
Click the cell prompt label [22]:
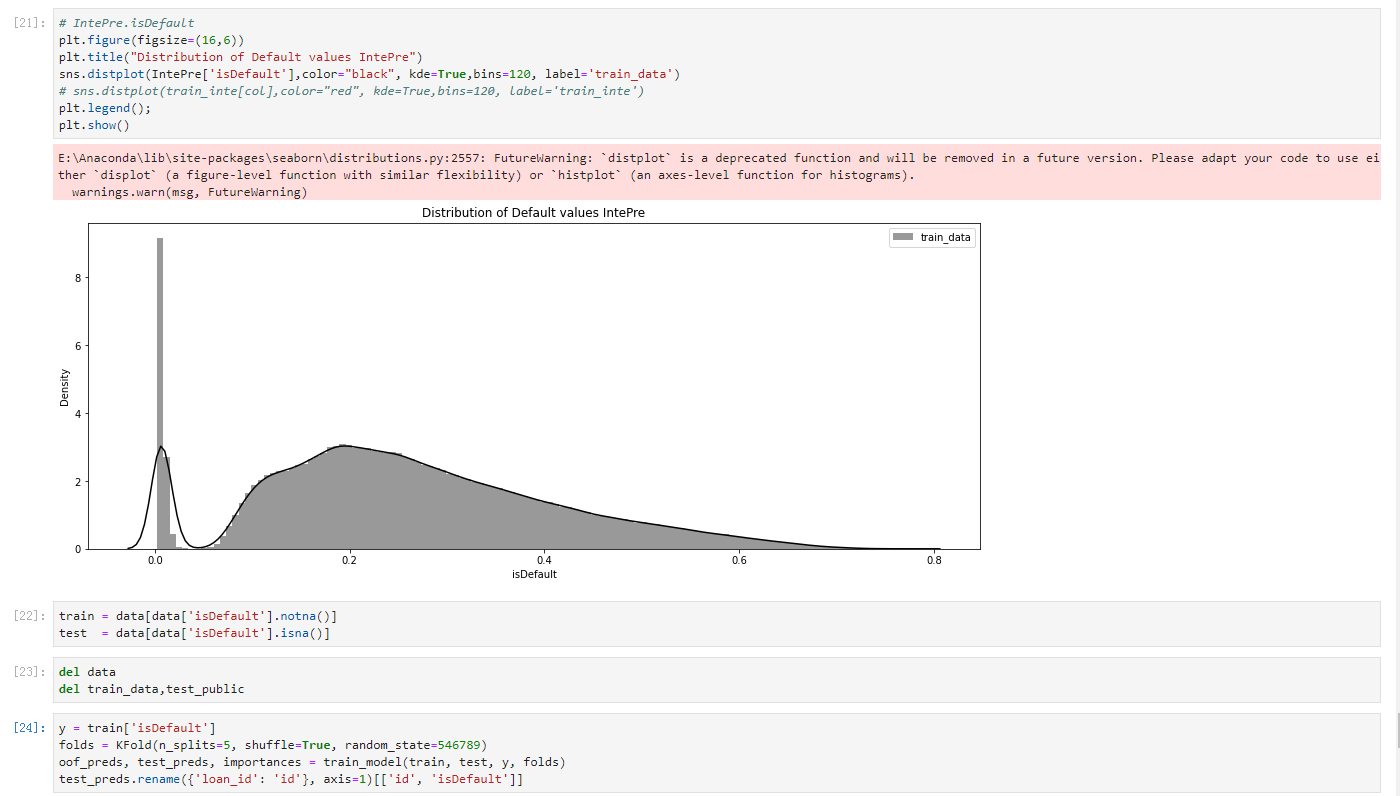click(31, 615)
